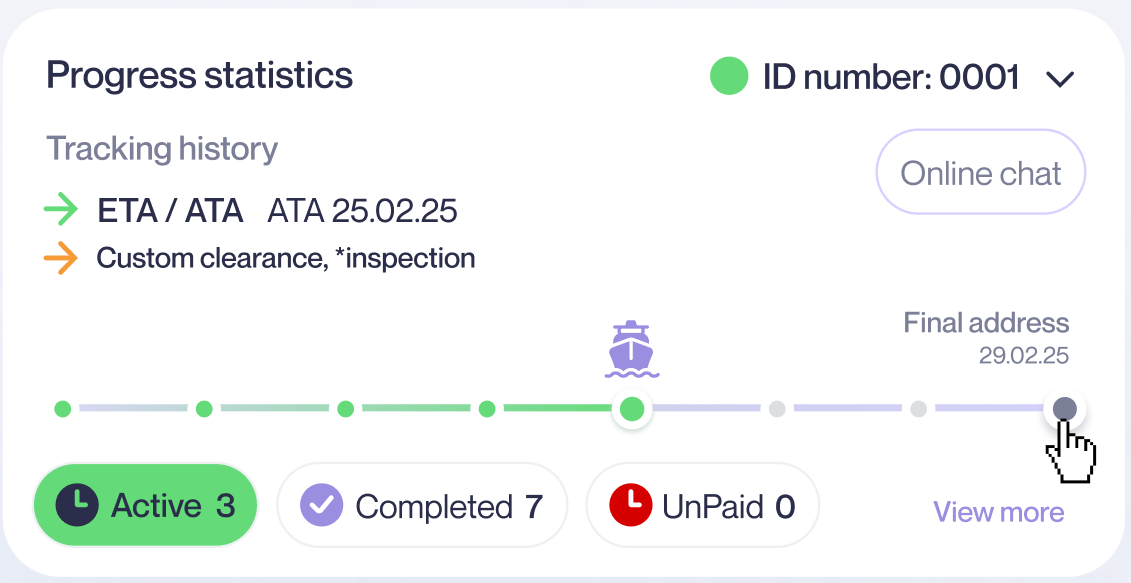The height and width of the screenshot is (583, 1131).
Task: Click the View more link
Action: 998,513
